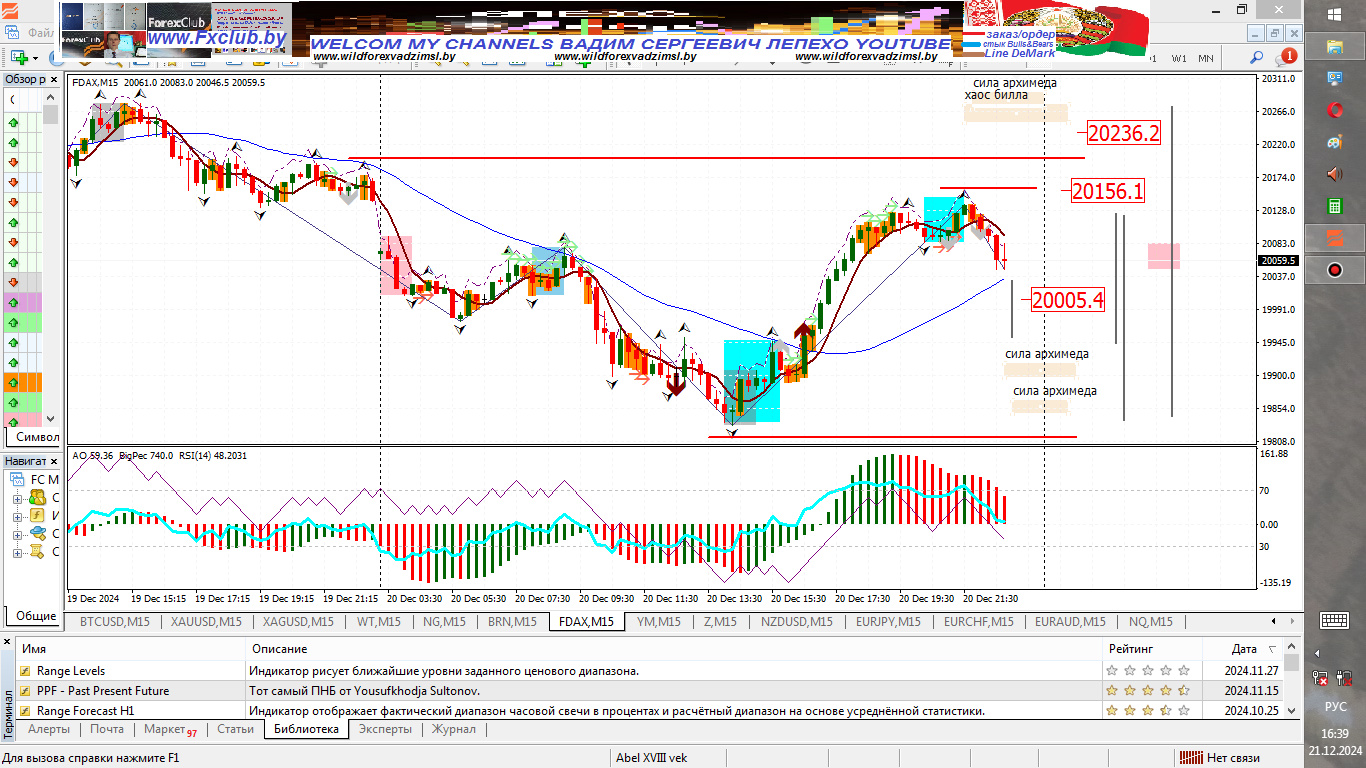1366x768 pixels.
Task: Open the NG,M15 chart tab
Action: pos(444,622)
